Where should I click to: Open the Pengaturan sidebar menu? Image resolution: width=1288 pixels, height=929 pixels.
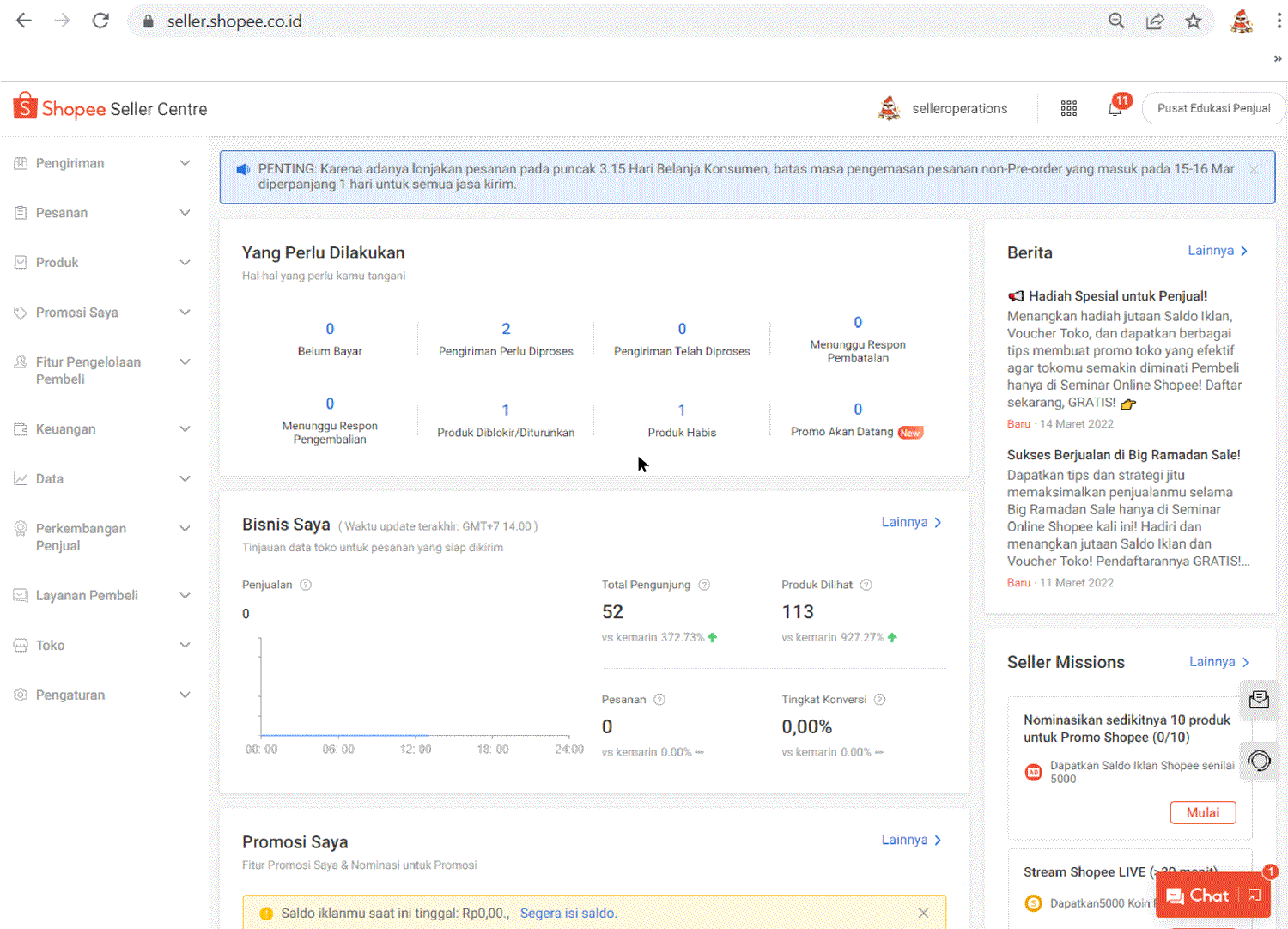tap(102, 695)
